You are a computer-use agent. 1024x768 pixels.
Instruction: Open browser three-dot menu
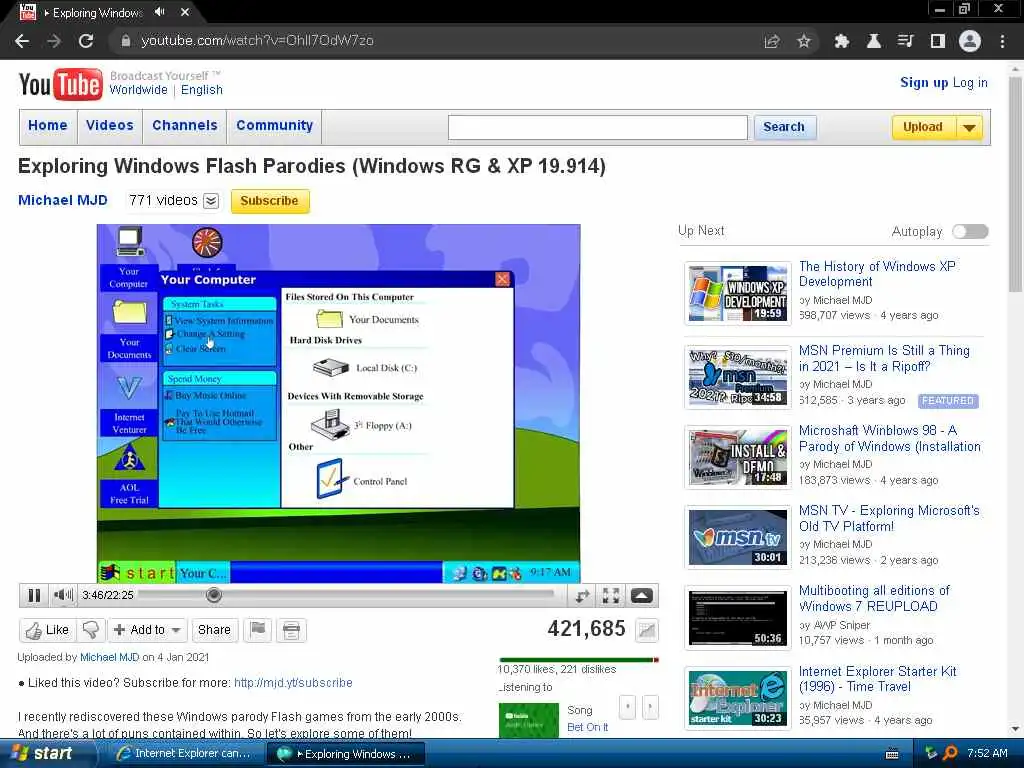(1002, 41)
